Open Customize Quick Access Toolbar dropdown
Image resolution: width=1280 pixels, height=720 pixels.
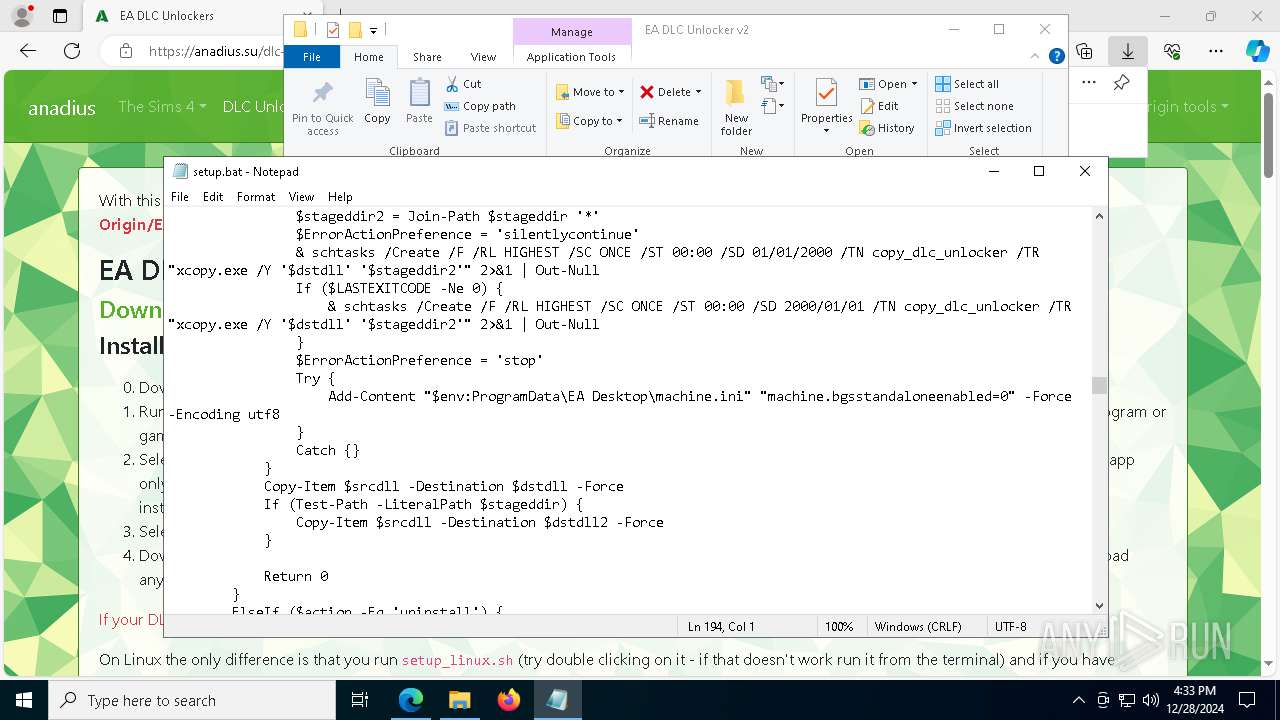tap(374, 31)
